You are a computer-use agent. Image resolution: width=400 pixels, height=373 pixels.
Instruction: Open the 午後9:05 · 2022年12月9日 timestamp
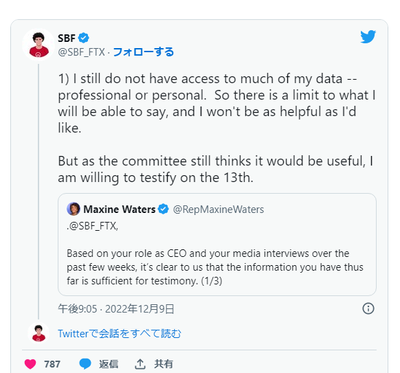116,309
